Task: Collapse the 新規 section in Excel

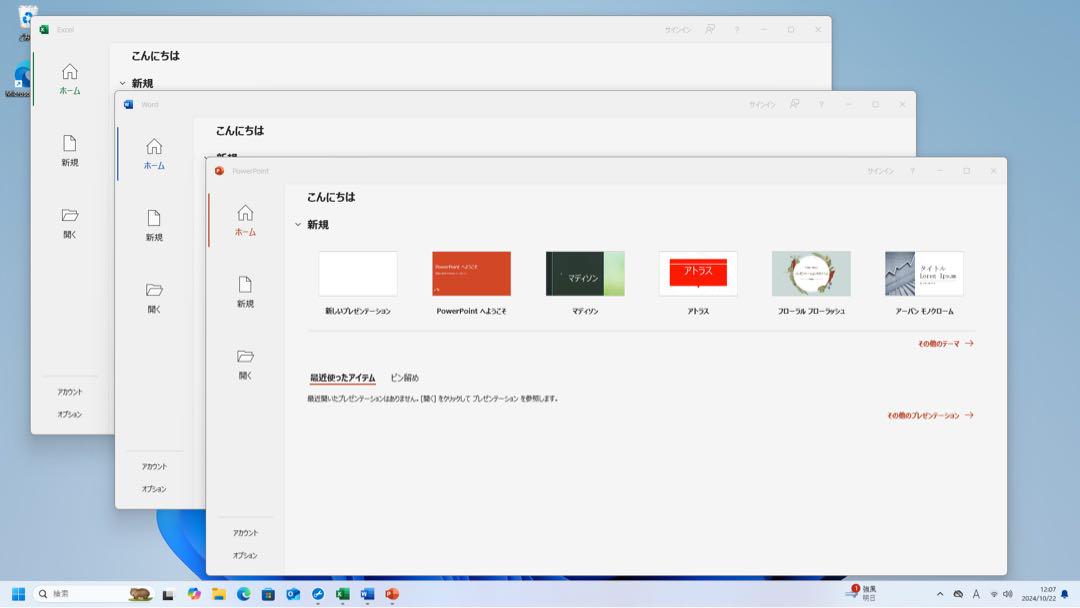Action: [123, 83]
